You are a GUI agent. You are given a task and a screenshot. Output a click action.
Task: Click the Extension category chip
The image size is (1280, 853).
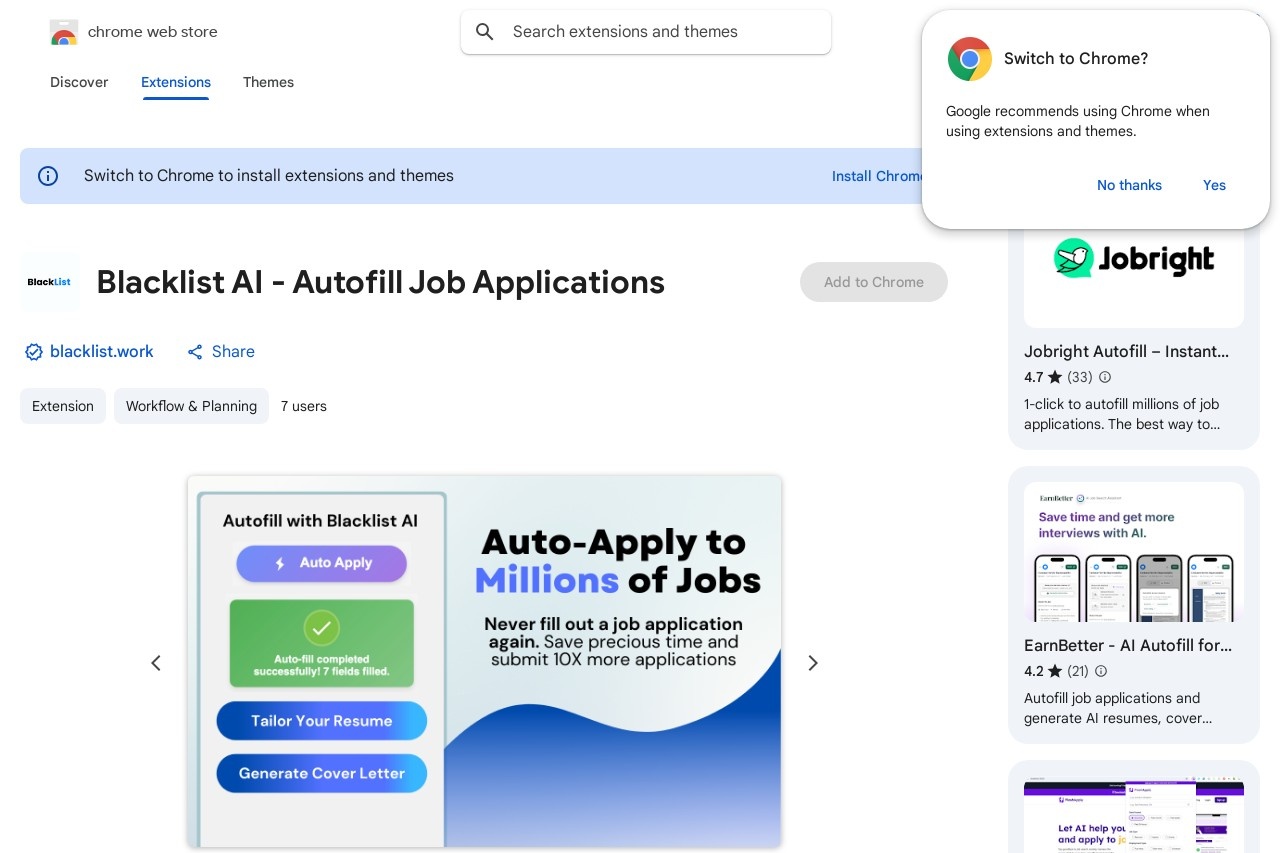tap(63, 406)
